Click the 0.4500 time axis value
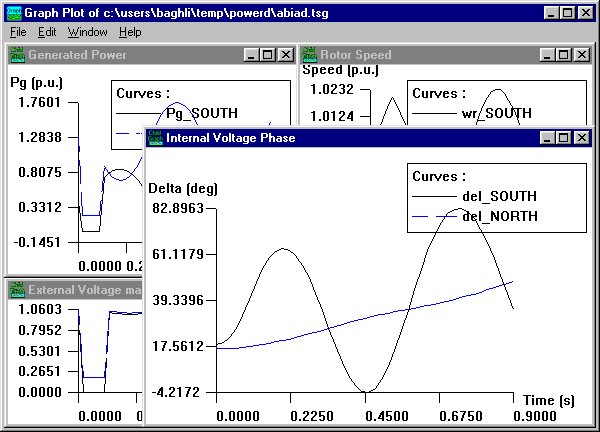 tap(387, 416)
